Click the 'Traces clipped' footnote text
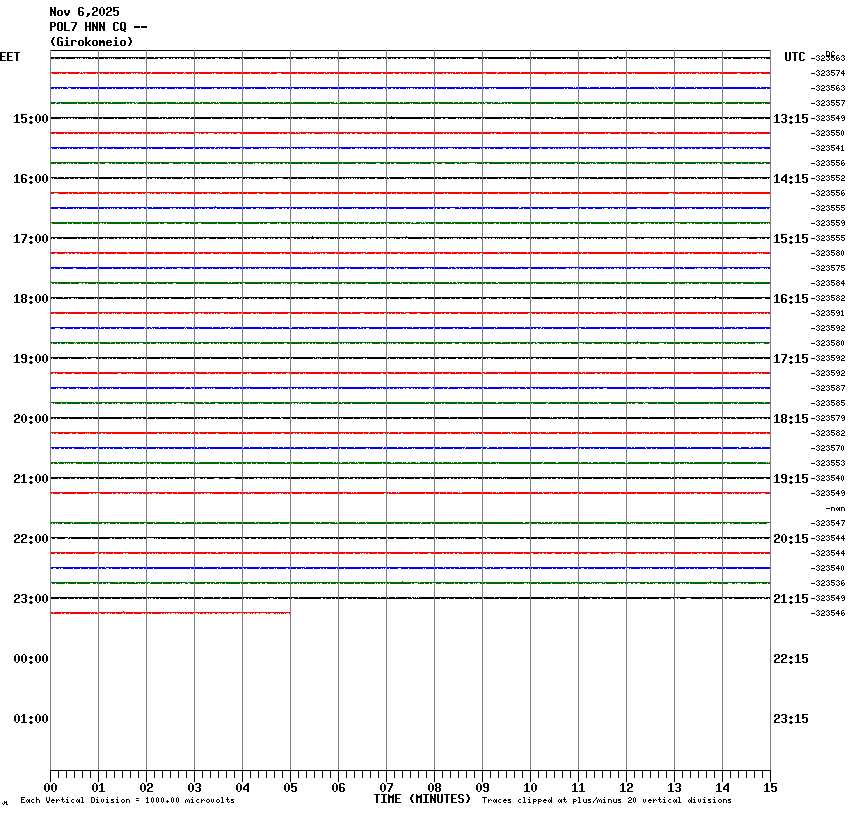850x814 pixels. (606, 800)
